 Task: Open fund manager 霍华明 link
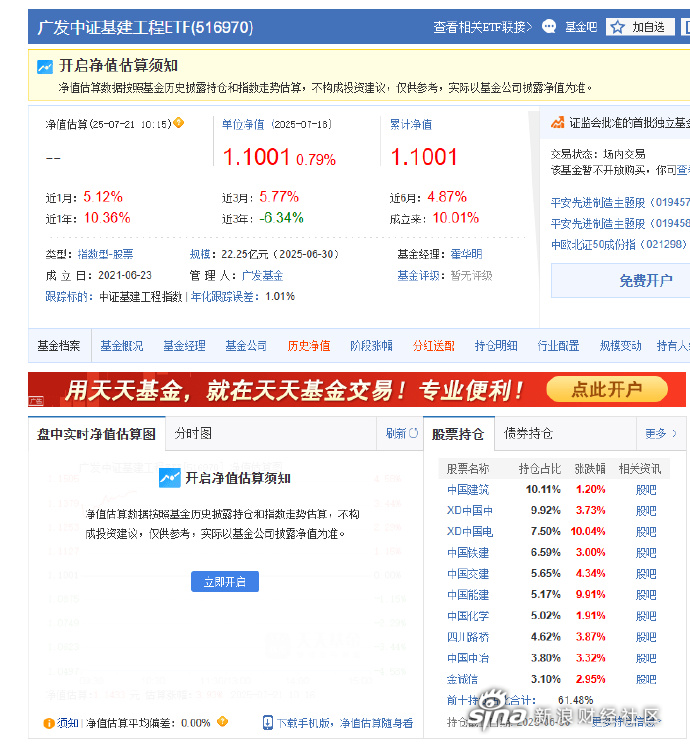coord(466,254)
